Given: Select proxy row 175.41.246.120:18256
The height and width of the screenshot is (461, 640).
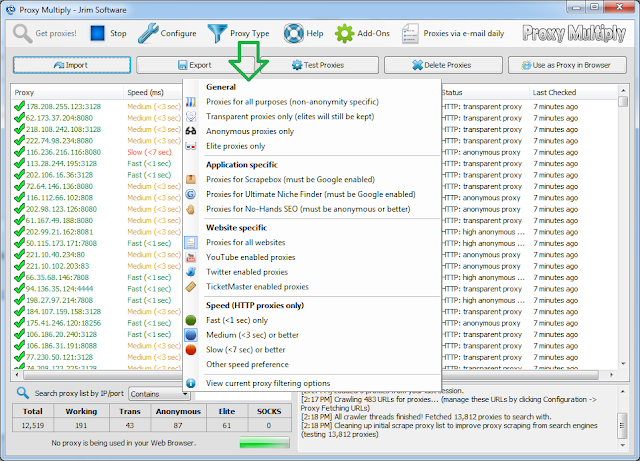Looking at the screenshot, I should (63, 323).
